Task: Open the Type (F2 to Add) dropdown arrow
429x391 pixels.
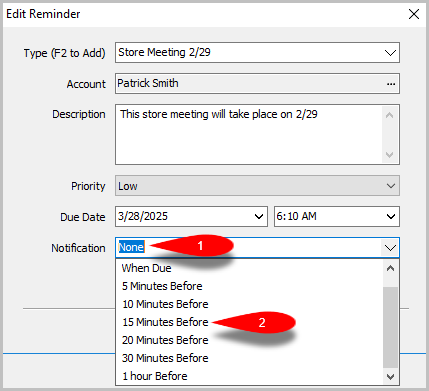Action: [390, 53]
